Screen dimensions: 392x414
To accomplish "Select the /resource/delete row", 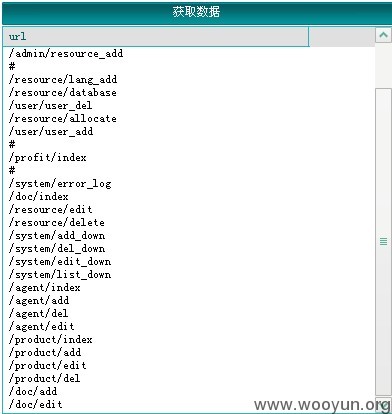I will click(57, 223).
